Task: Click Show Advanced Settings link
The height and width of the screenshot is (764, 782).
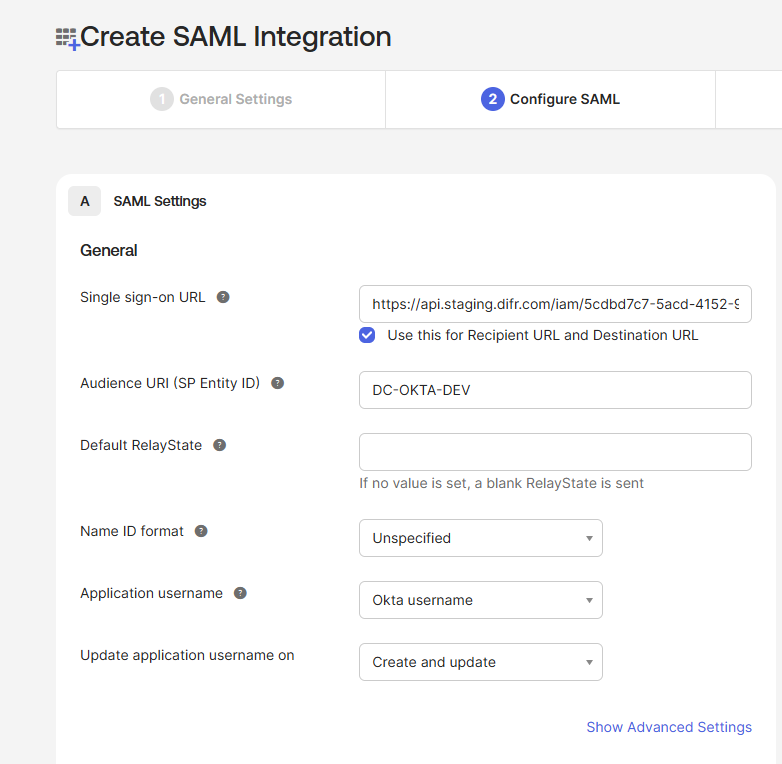Action: tap(668, 727)
